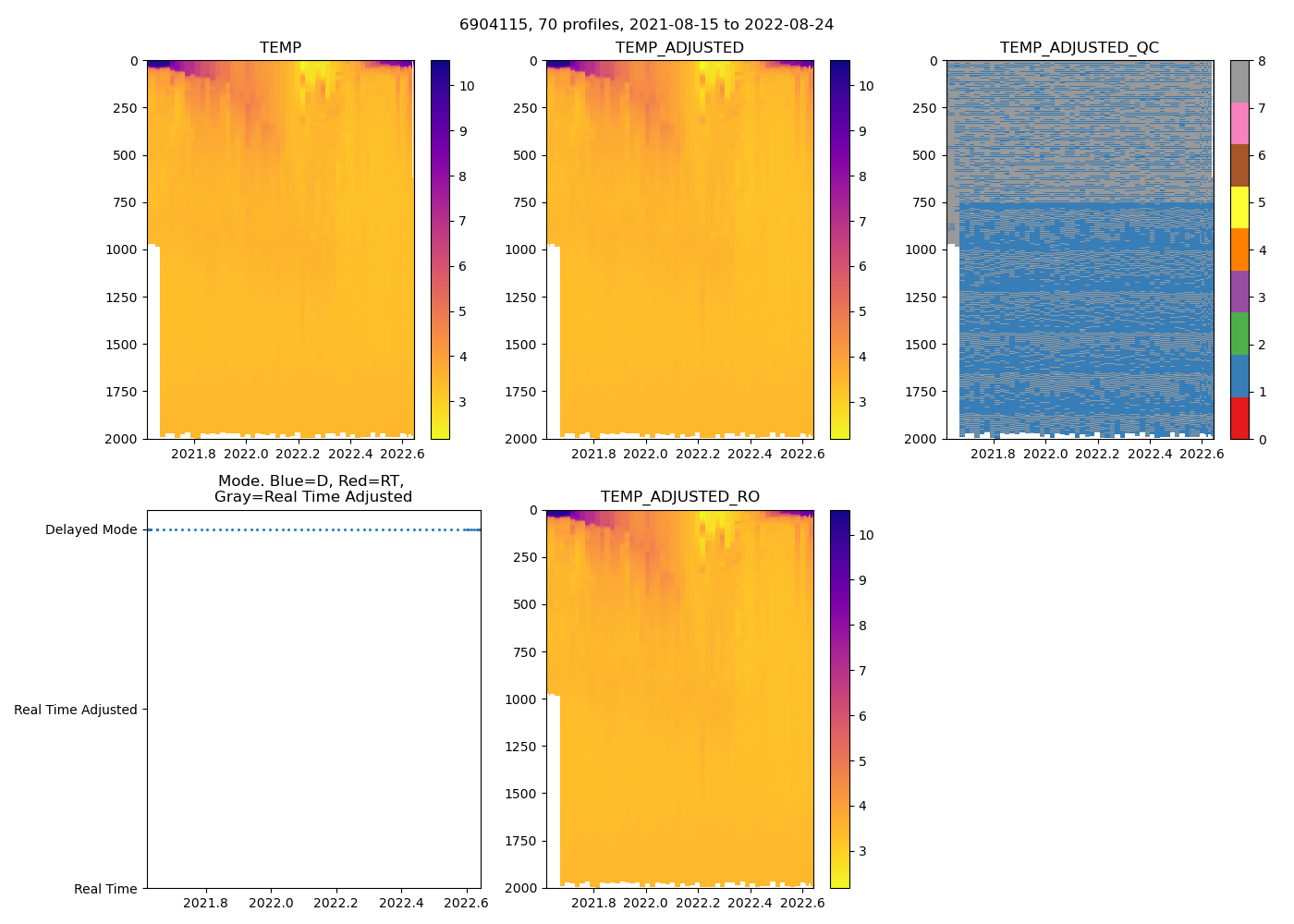
Task: Click the 'Real Time Adjusted' axis label
Action: [x=76, y=710]
